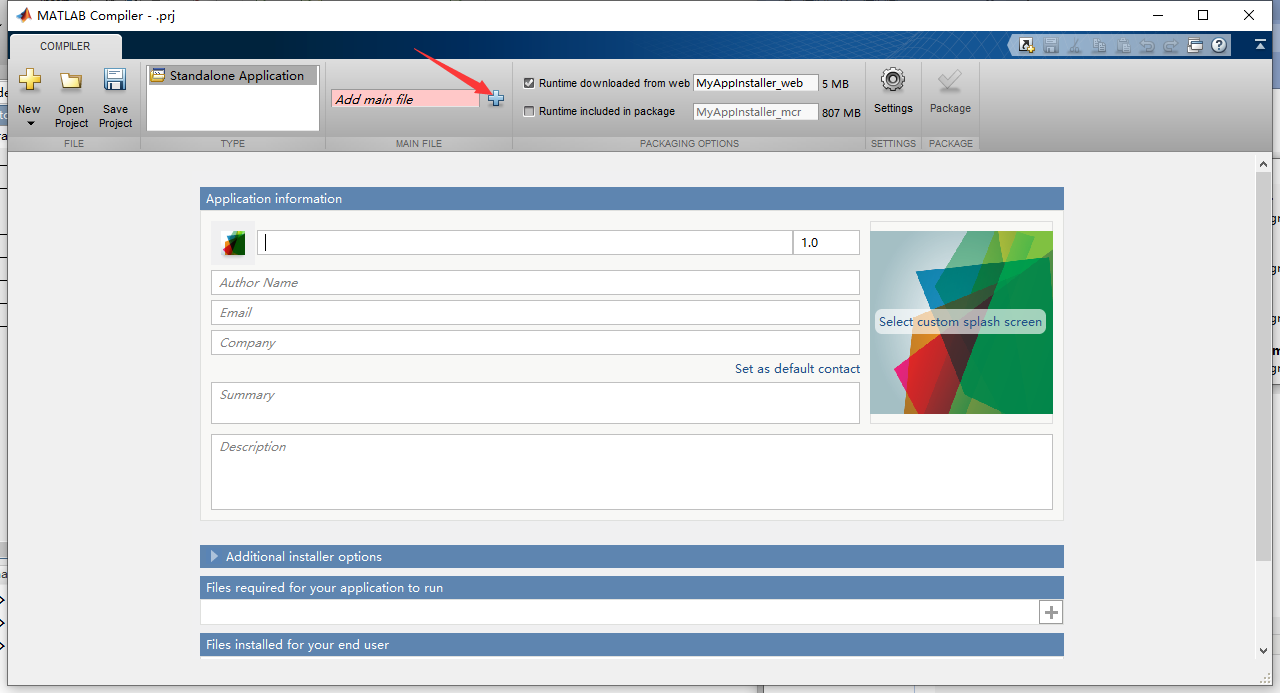
Task: Click the switch windows icon
Action: pyautogui.click(x=1195, y=45)
